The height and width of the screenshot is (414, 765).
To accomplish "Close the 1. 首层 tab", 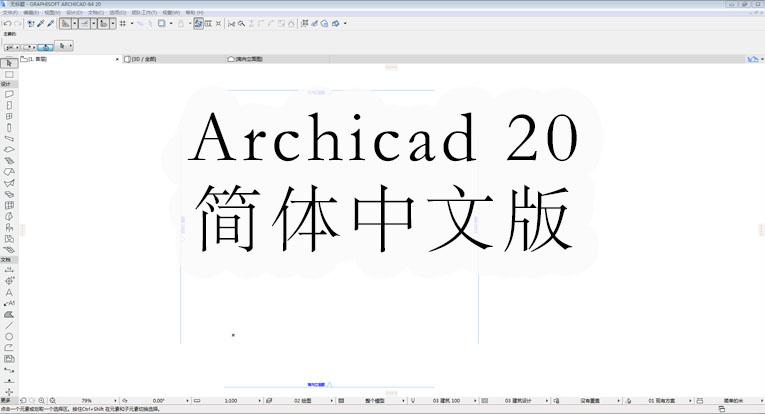I will point(117,59).
